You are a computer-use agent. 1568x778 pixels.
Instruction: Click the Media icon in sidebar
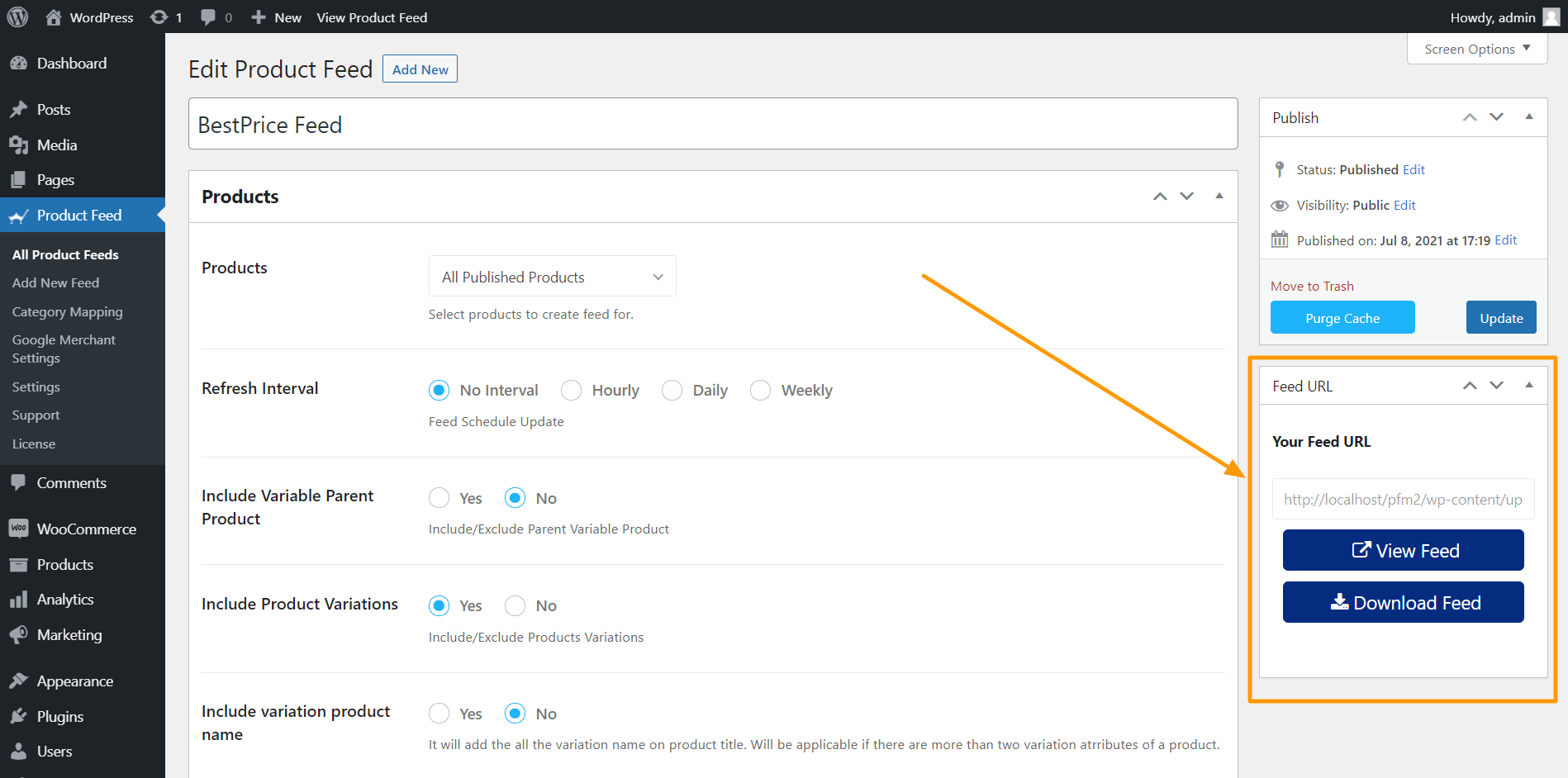(18, 145)
